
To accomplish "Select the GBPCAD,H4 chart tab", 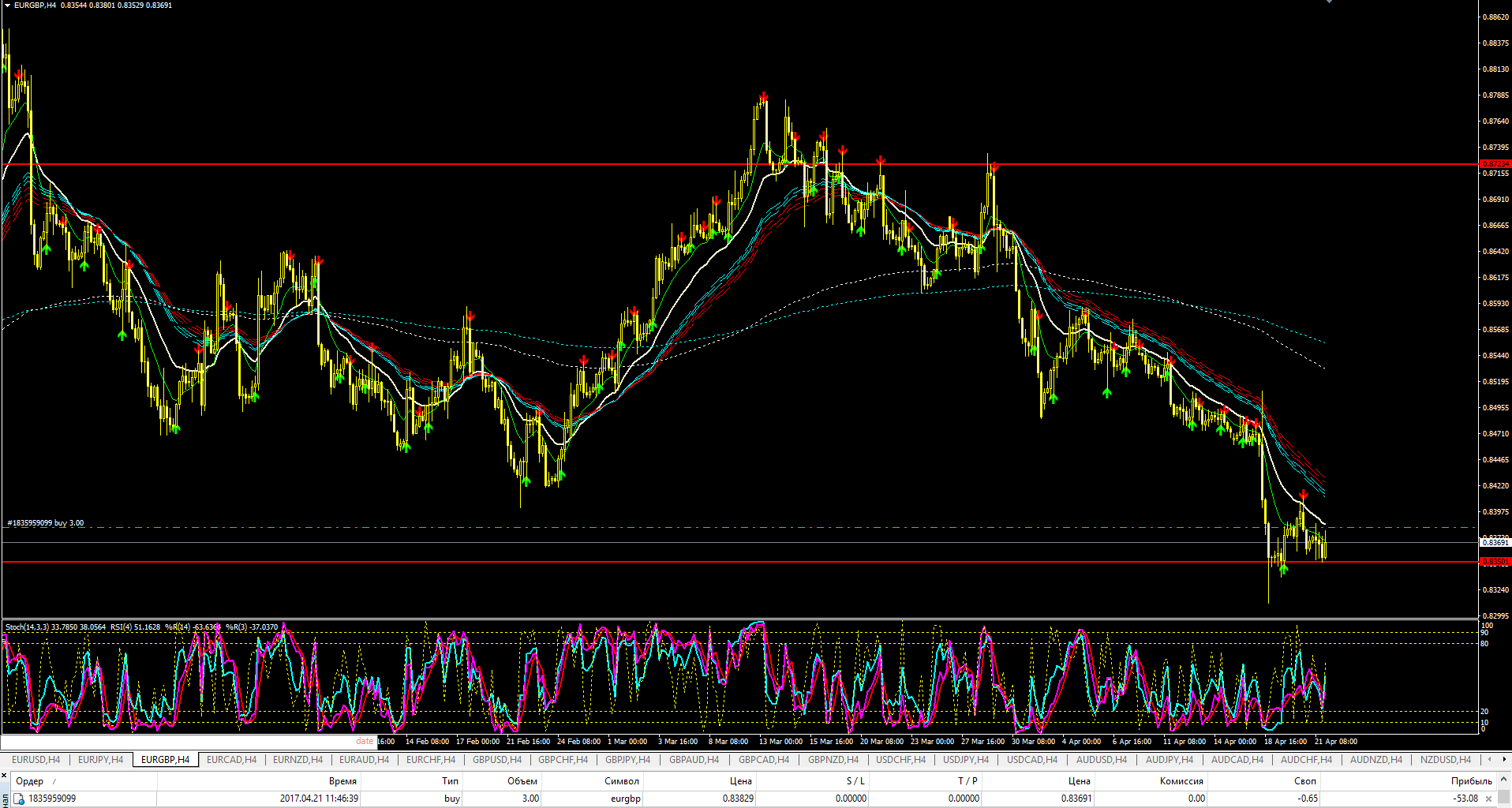I will (764, 760).
